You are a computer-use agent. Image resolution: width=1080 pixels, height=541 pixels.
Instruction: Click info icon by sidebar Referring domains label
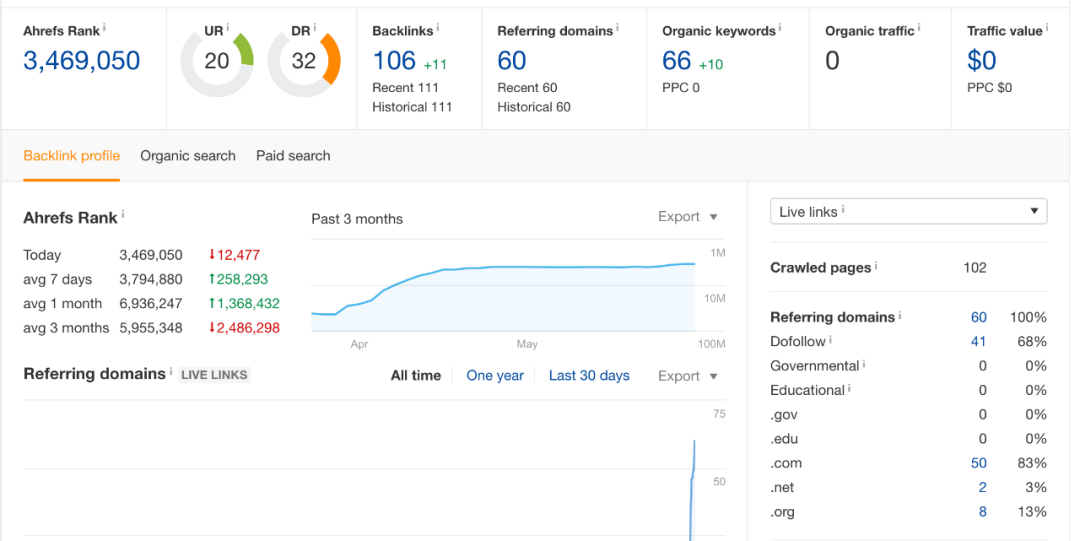900,314
